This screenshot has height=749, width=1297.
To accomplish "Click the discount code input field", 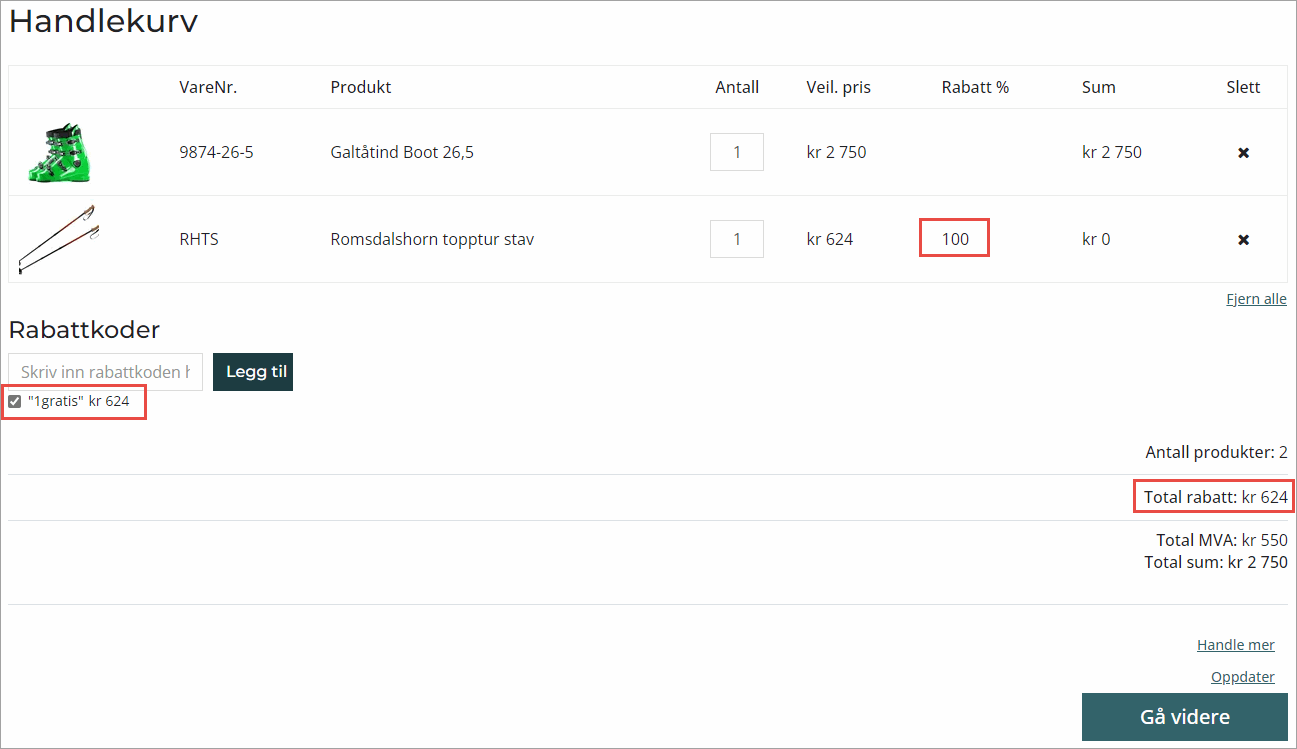I will [106, 372].
